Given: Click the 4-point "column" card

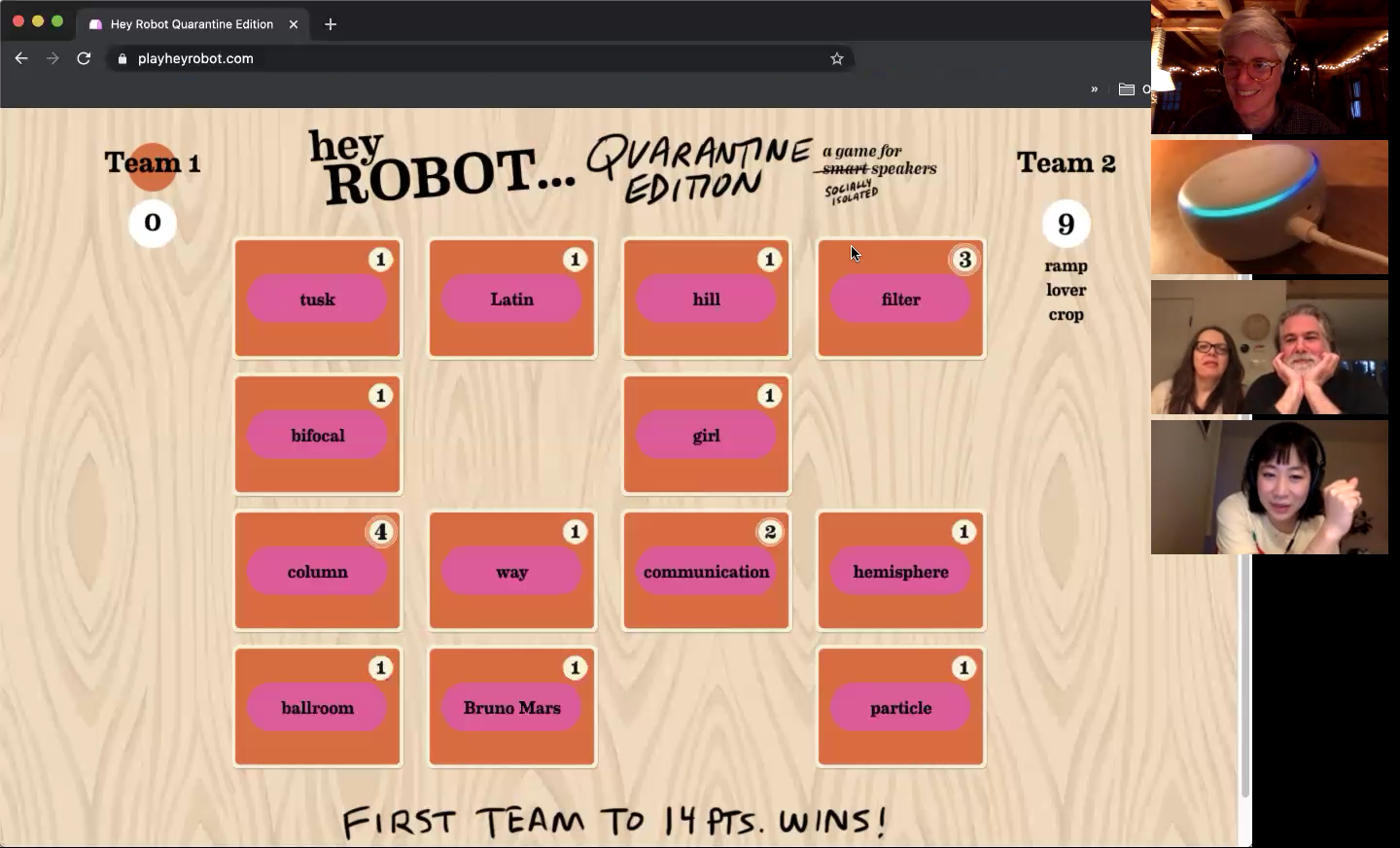Looking at the screenshot, I should click(x=318, y=572).
